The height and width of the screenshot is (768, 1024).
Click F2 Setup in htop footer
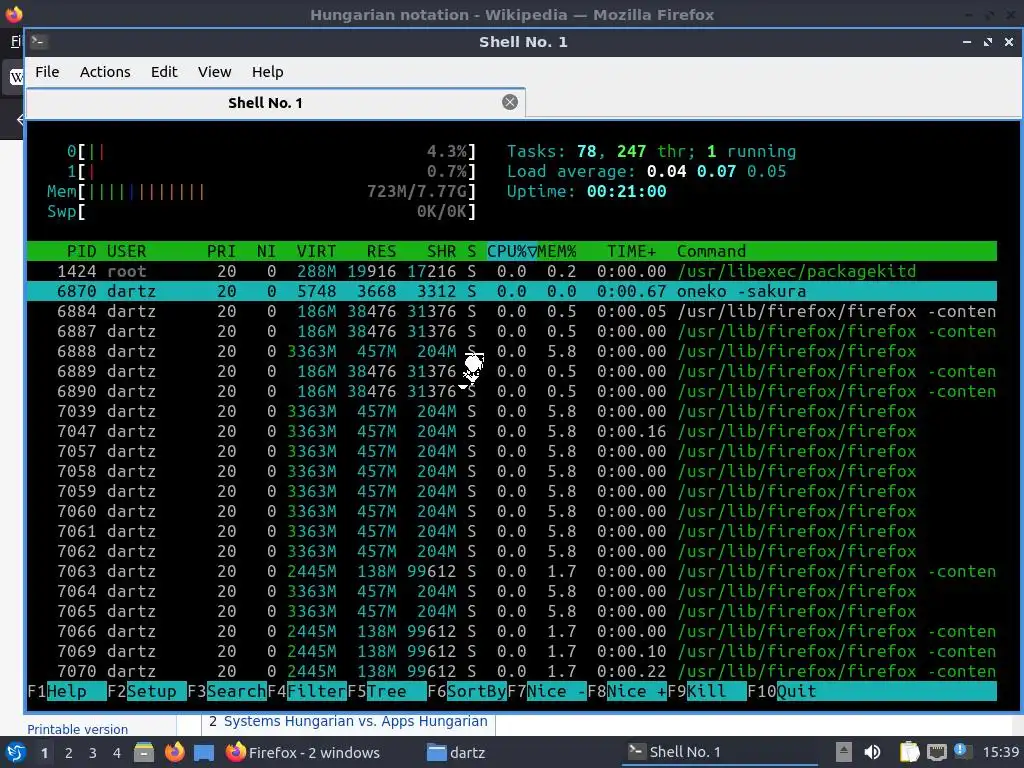pos(147,691)
